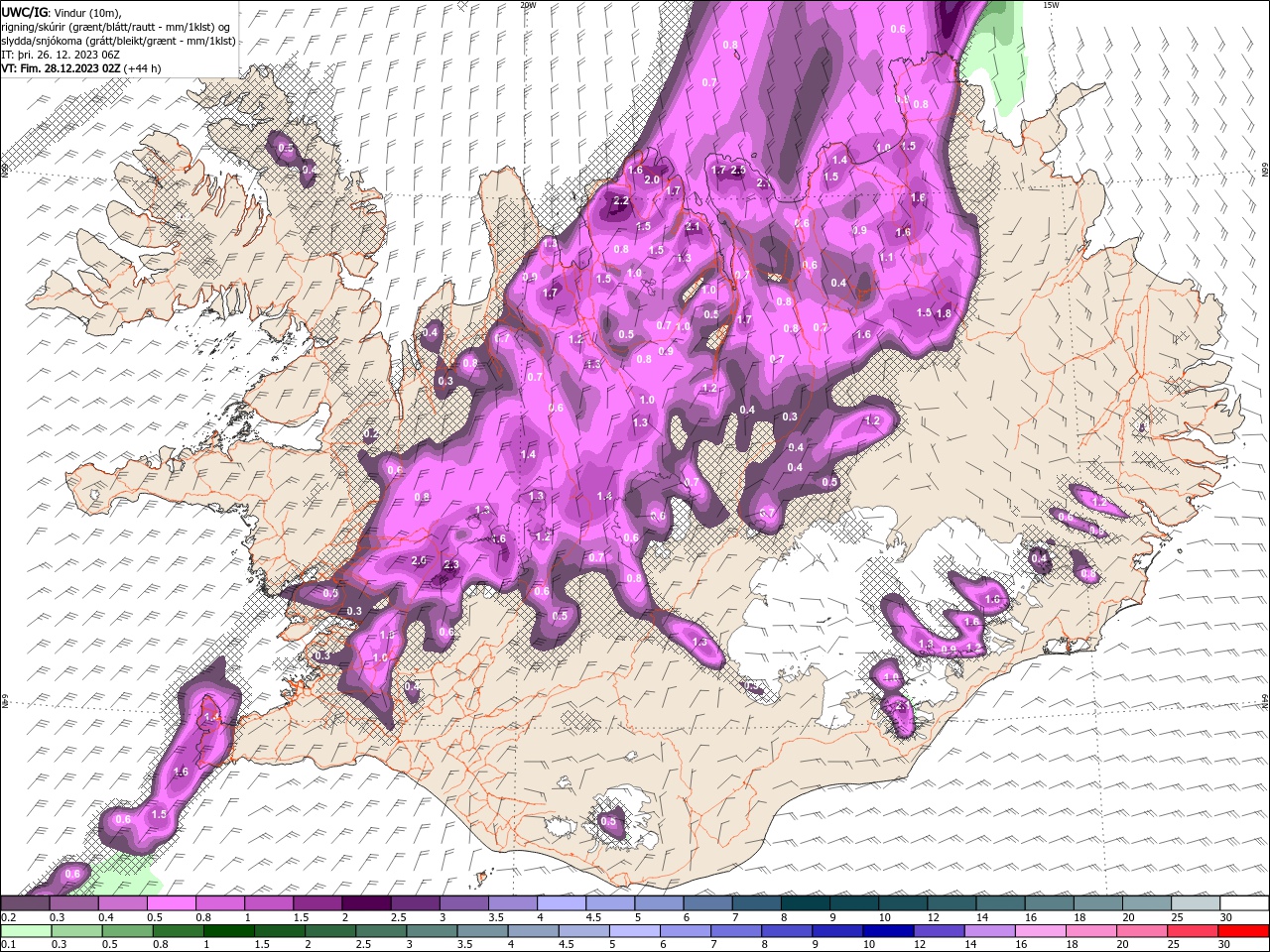The image size is (1270, 952).
Task: Click rain scale swatch between 2.5 and 3
Action: click(x=381, y=931)
